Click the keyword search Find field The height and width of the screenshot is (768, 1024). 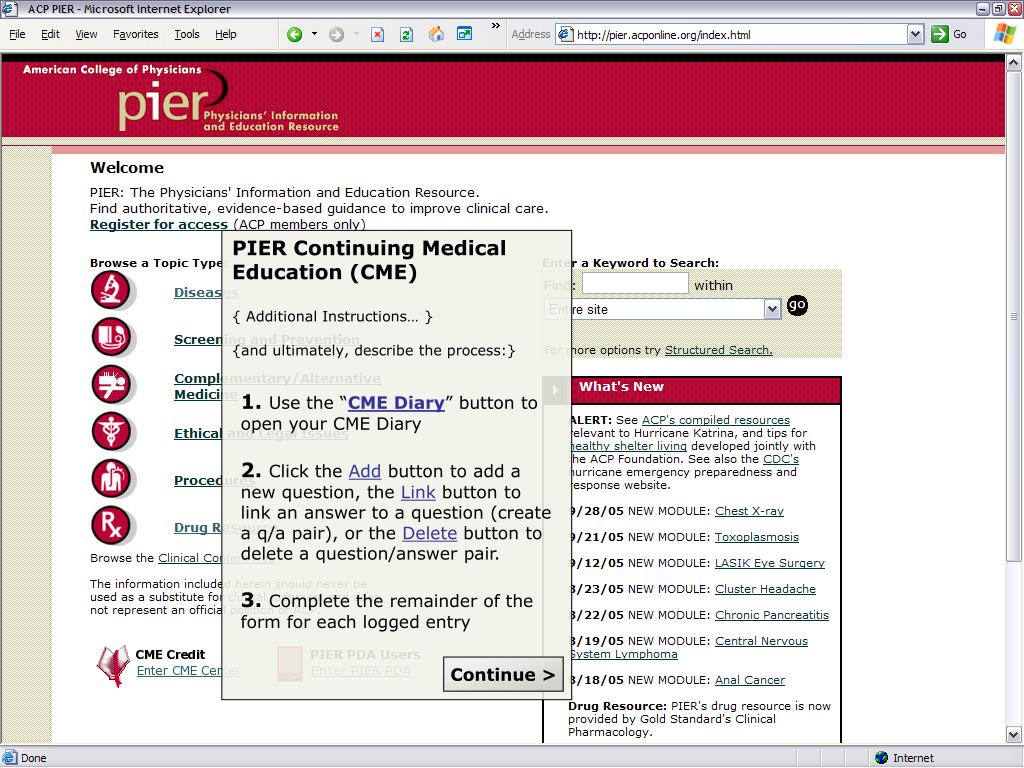[635, 283]
